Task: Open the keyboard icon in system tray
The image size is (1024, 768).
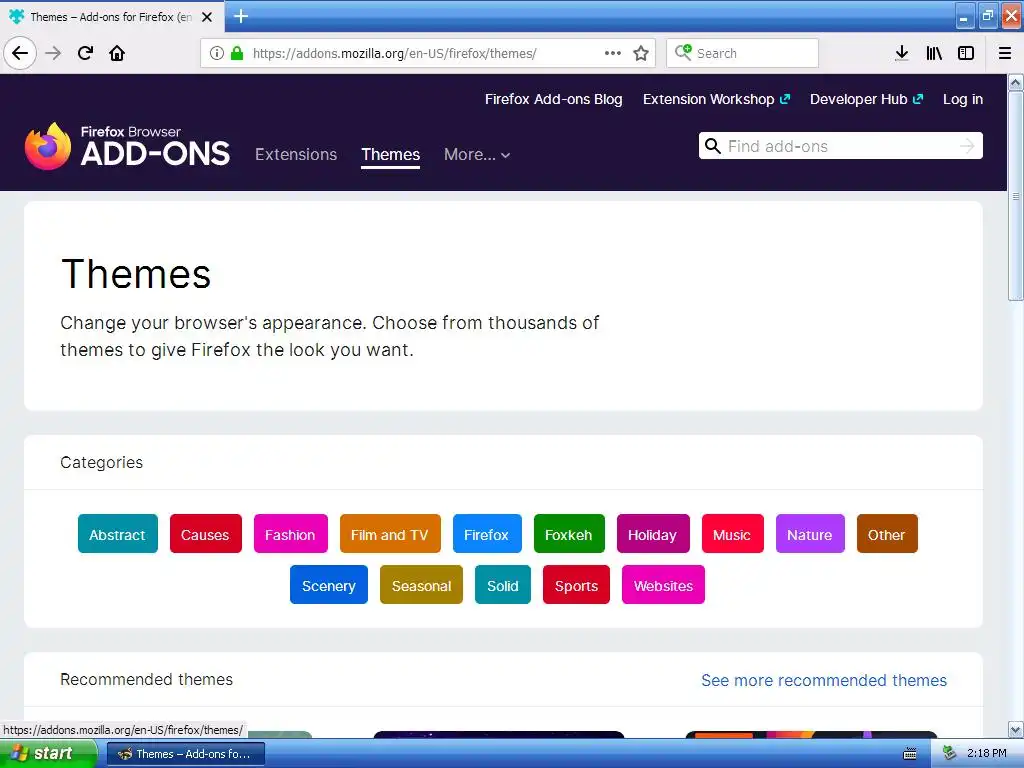Action: [910, 754]
